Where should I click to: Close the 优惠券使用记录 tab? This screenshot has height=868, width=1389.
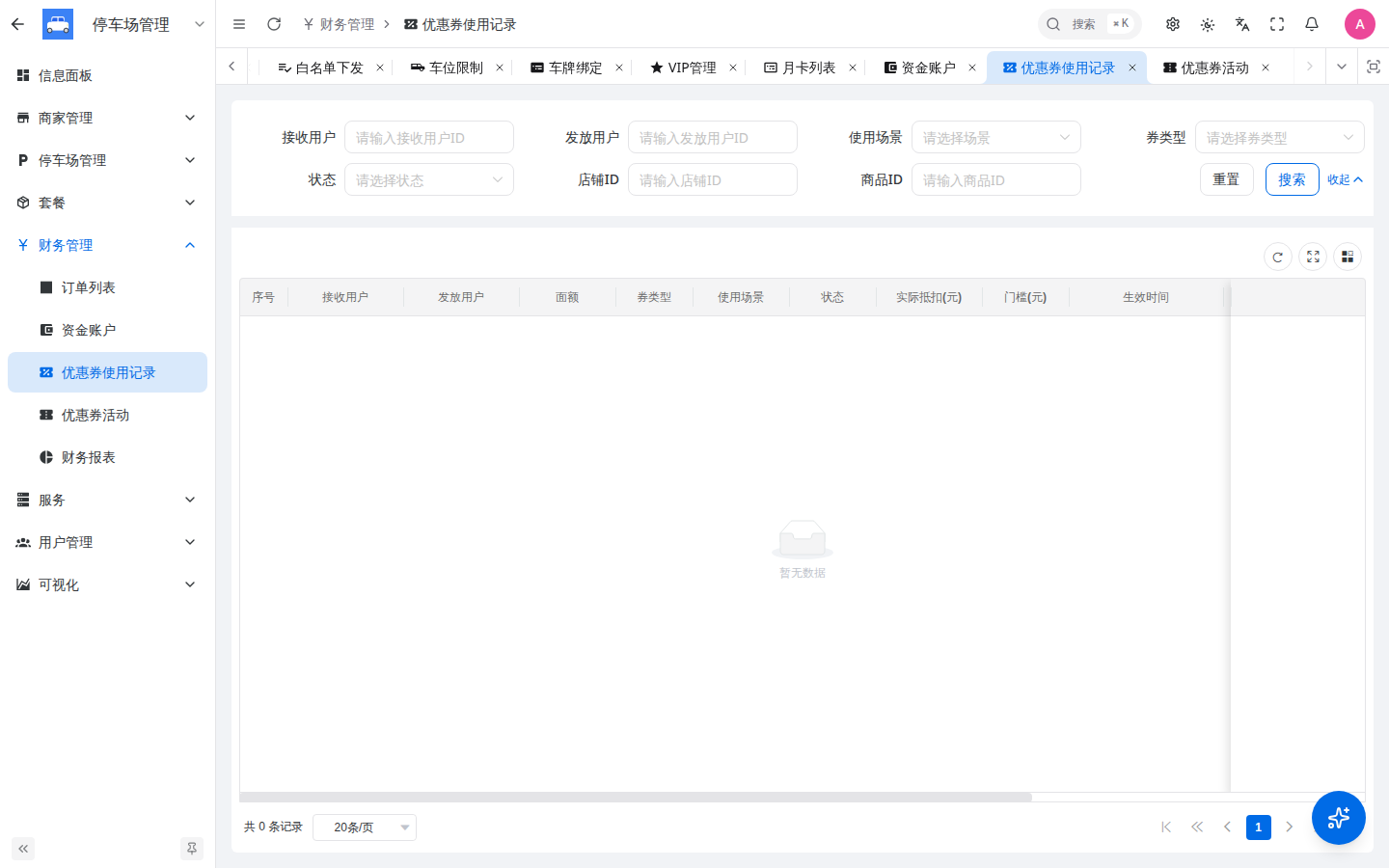pos(1132,68)
